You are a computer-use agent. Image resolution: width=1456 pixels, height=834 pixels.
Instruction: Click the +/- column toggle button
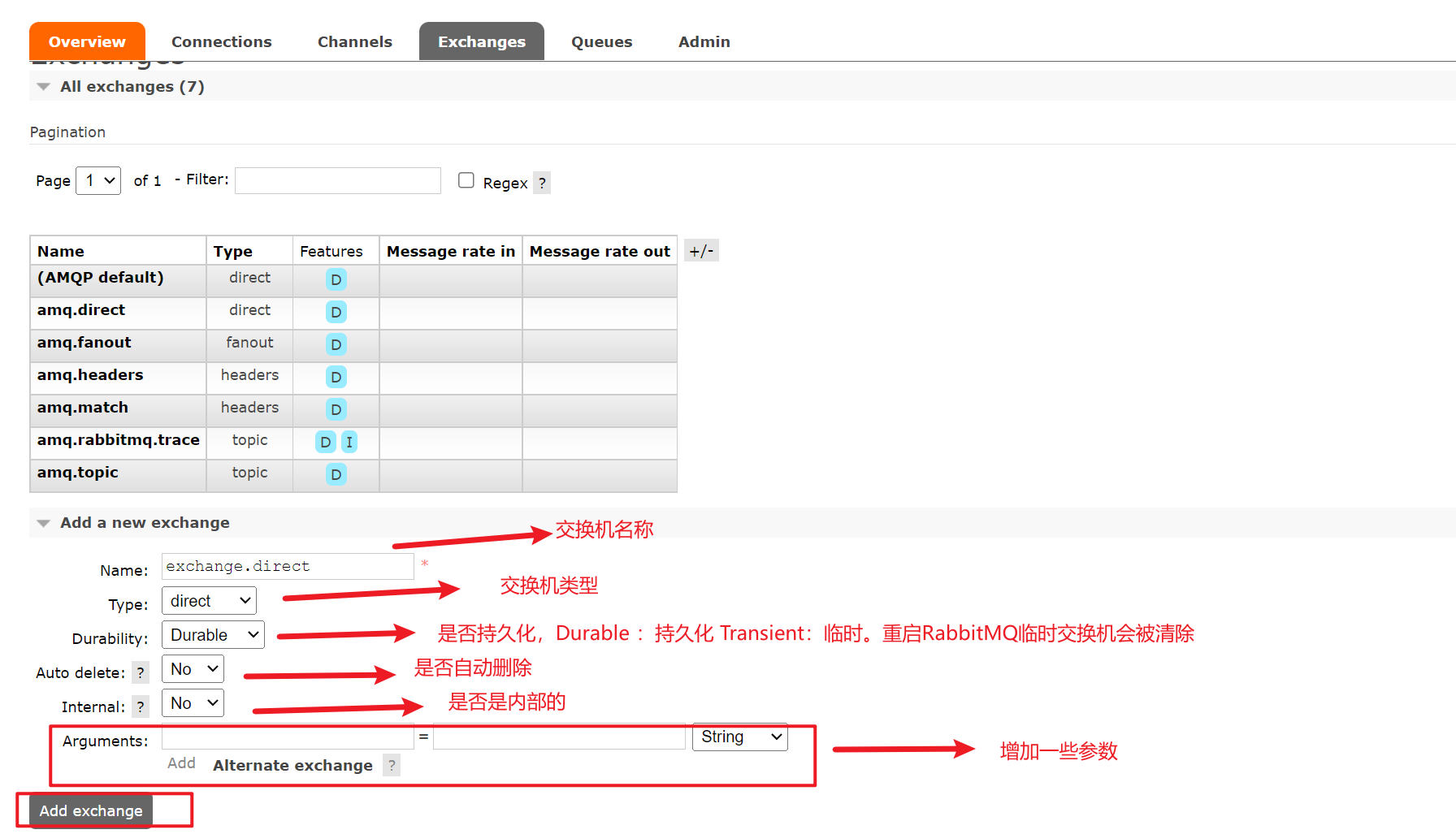[x=701, y=251]
